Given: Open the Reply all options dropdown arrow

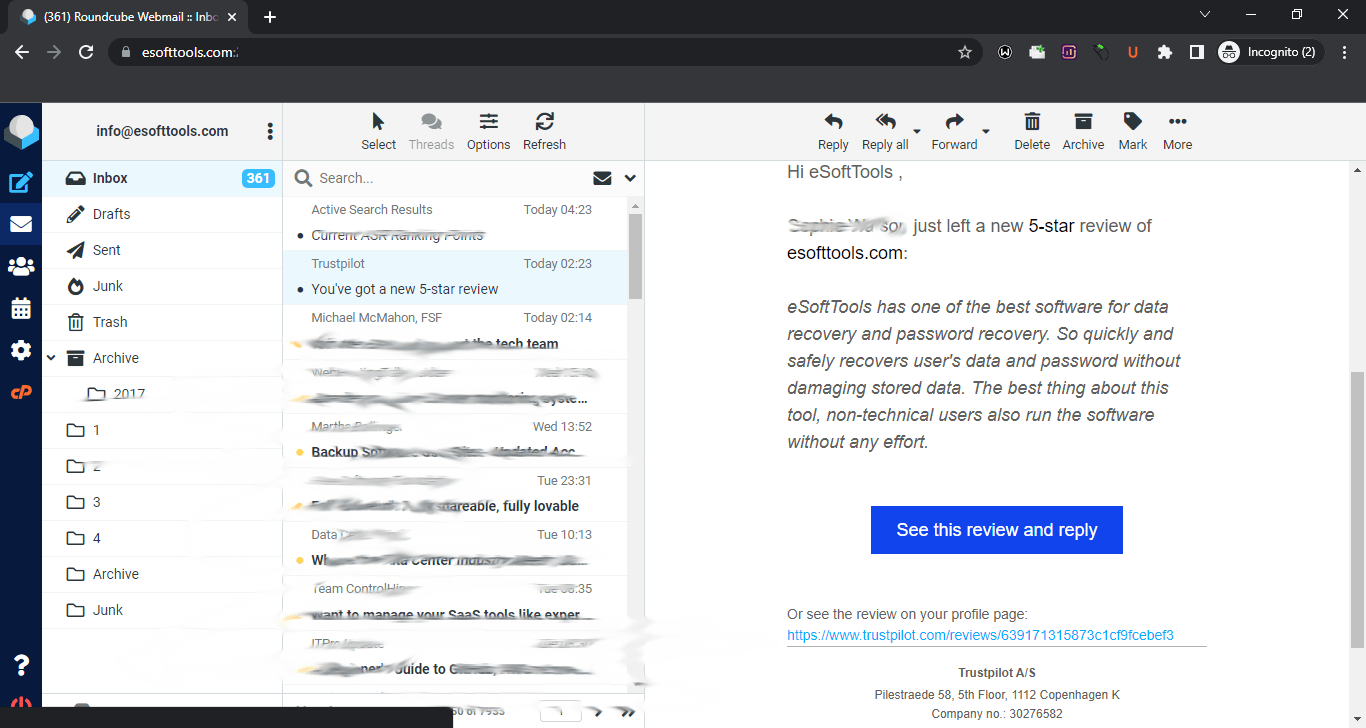Looking at the screenshot, I should coord(917,131).
